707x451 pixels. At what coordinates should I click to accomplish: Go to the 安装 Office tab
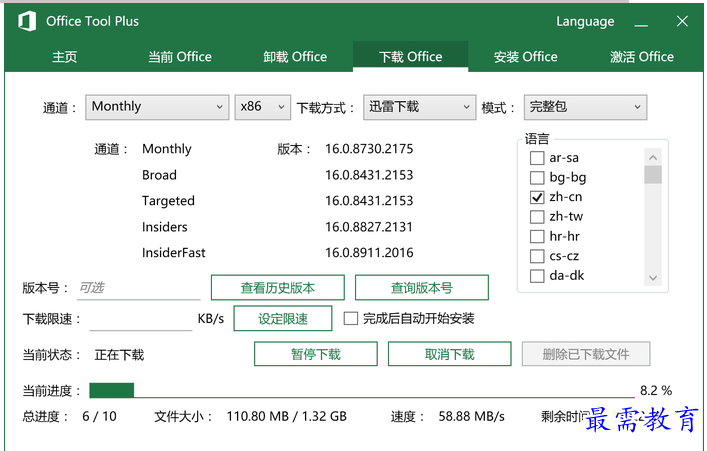[525, 57]
